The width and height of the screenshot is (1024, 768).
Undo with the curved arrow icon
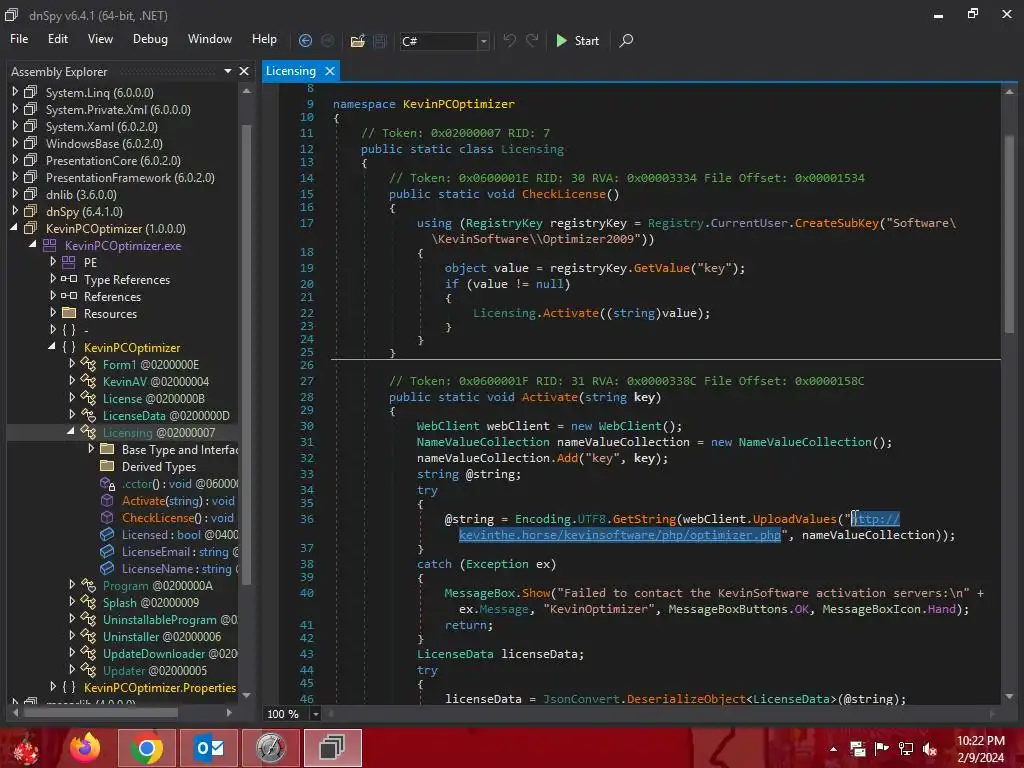[x=509, y=40]
